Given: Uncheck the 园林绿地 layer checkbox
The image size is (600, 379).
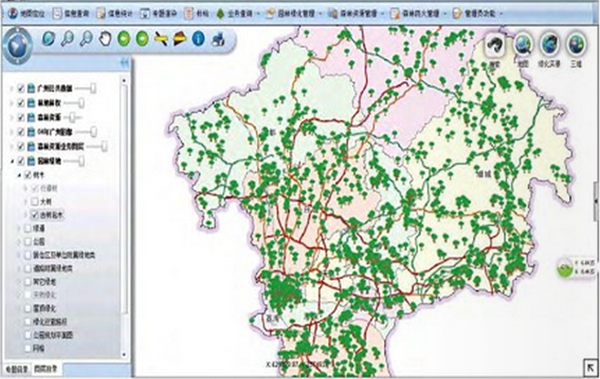Looking at the screenshot, I should point(21,161).
